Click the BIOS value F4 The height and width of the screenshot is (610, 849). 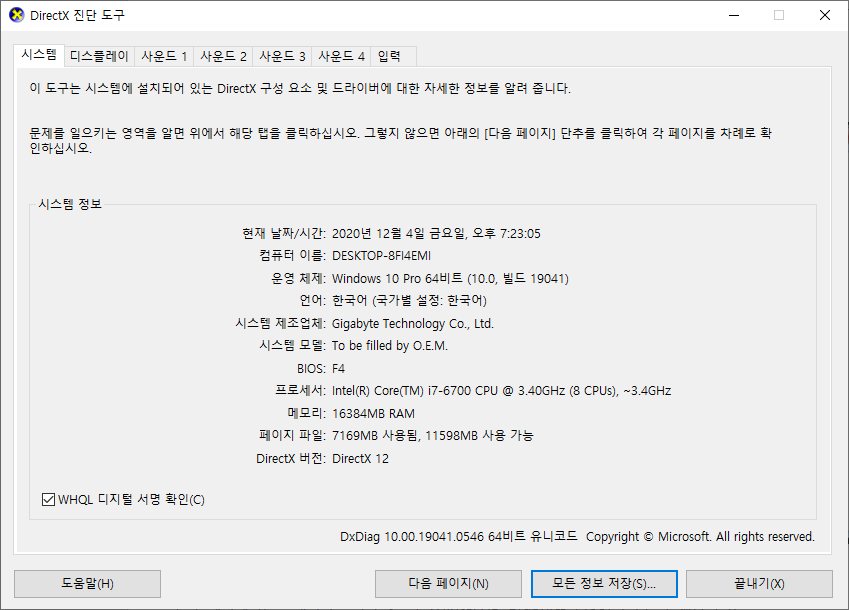point(338,369)
